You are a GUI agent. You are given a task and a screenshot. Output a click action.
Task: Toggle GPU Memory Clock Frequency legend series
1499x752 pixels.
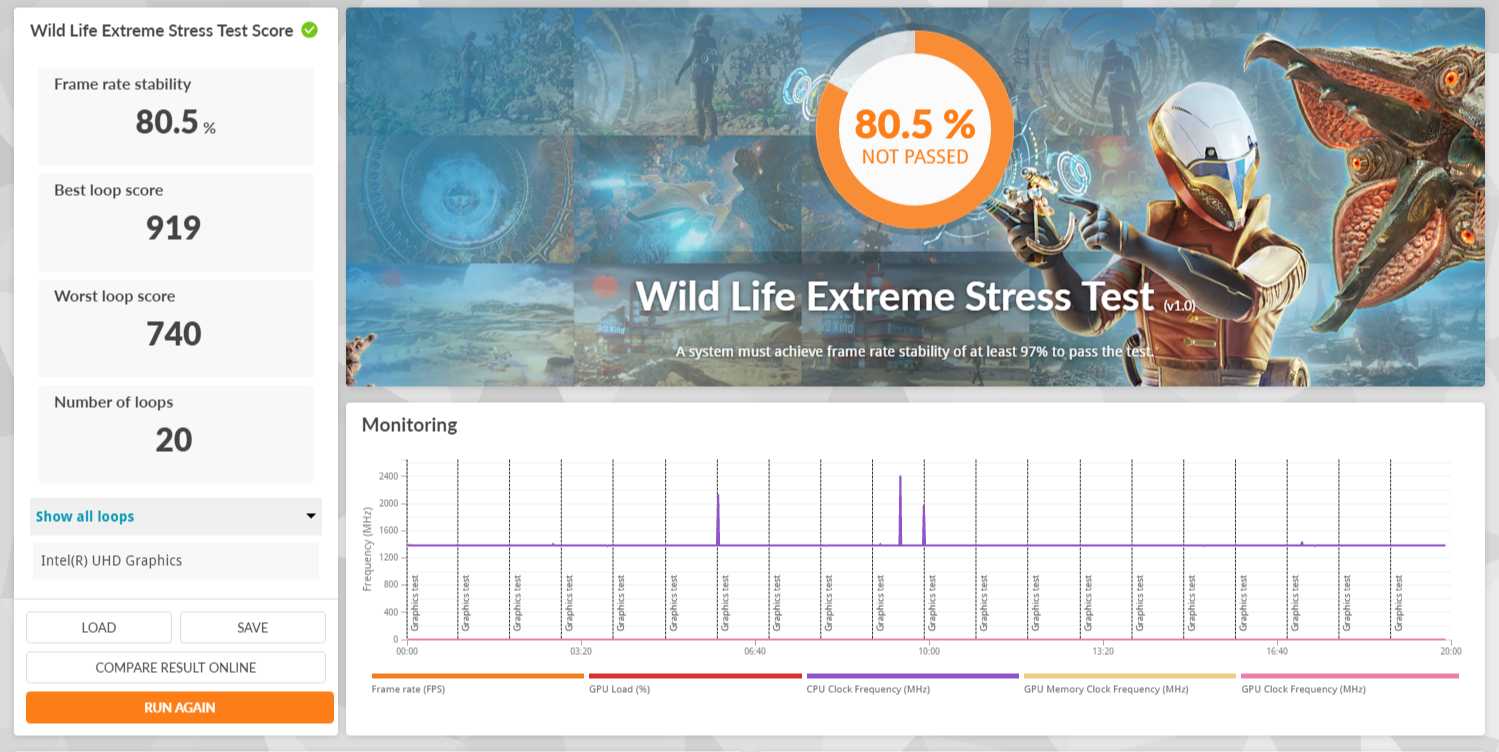[1130, 684]
